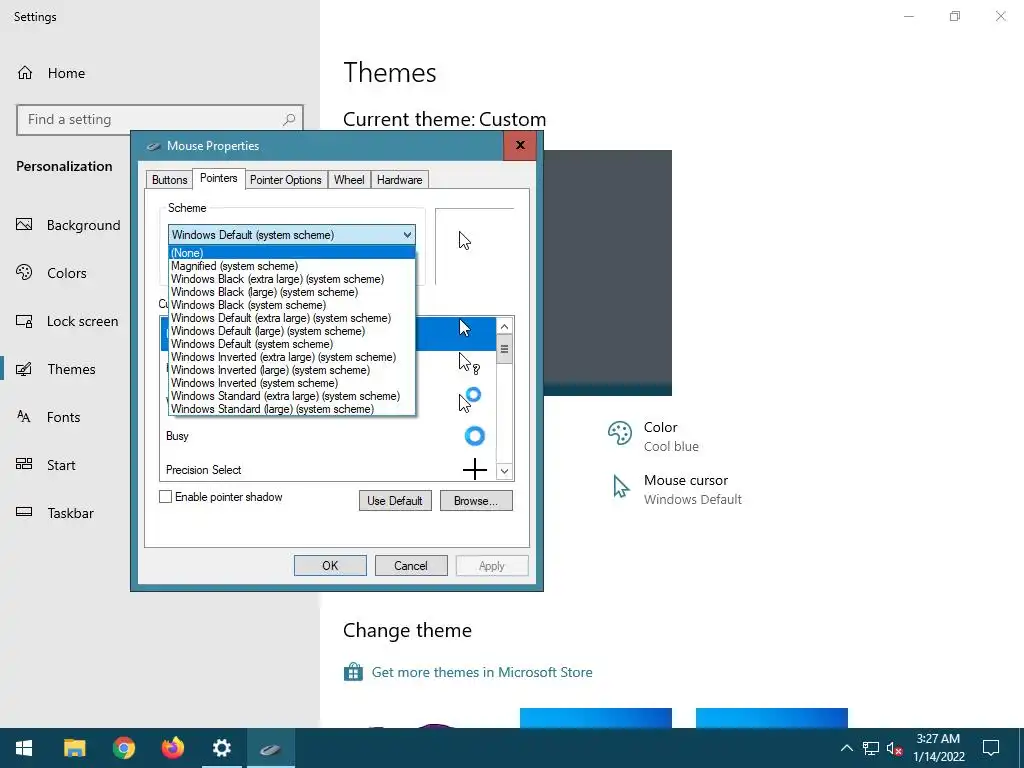Open Background settings in sidebar
The image size is (1024, 768).
point(69,225)
